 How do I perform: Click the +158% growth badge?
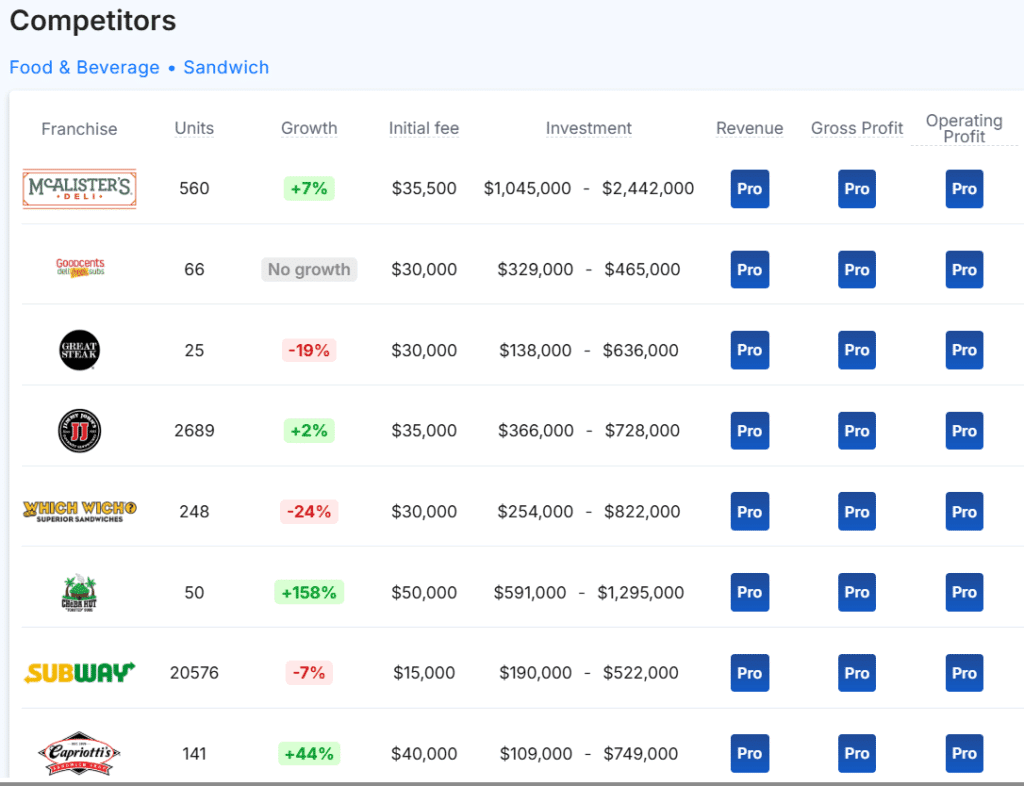[309, 592]
